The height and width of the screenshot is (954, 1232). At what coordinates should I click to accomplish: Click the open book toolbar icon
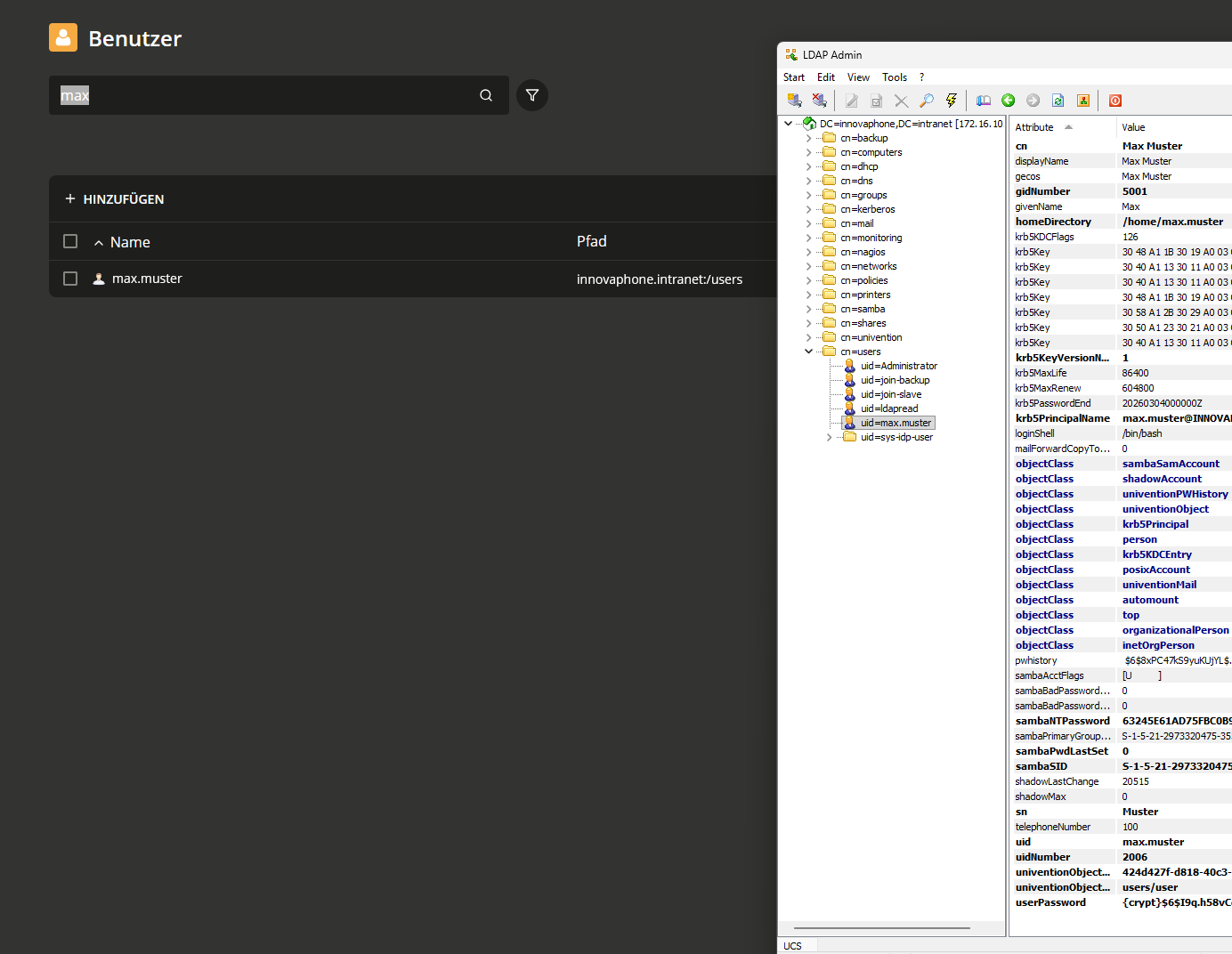984,101
